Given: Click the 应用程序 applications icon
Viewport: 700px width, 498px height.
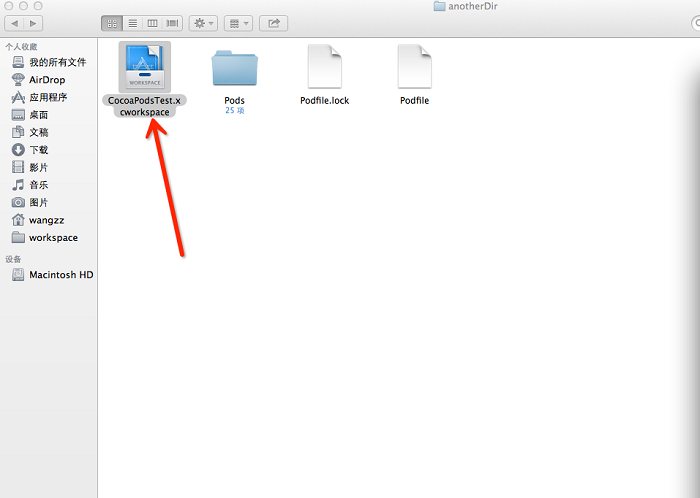Looking at the screenshot, I should [18, 97].
